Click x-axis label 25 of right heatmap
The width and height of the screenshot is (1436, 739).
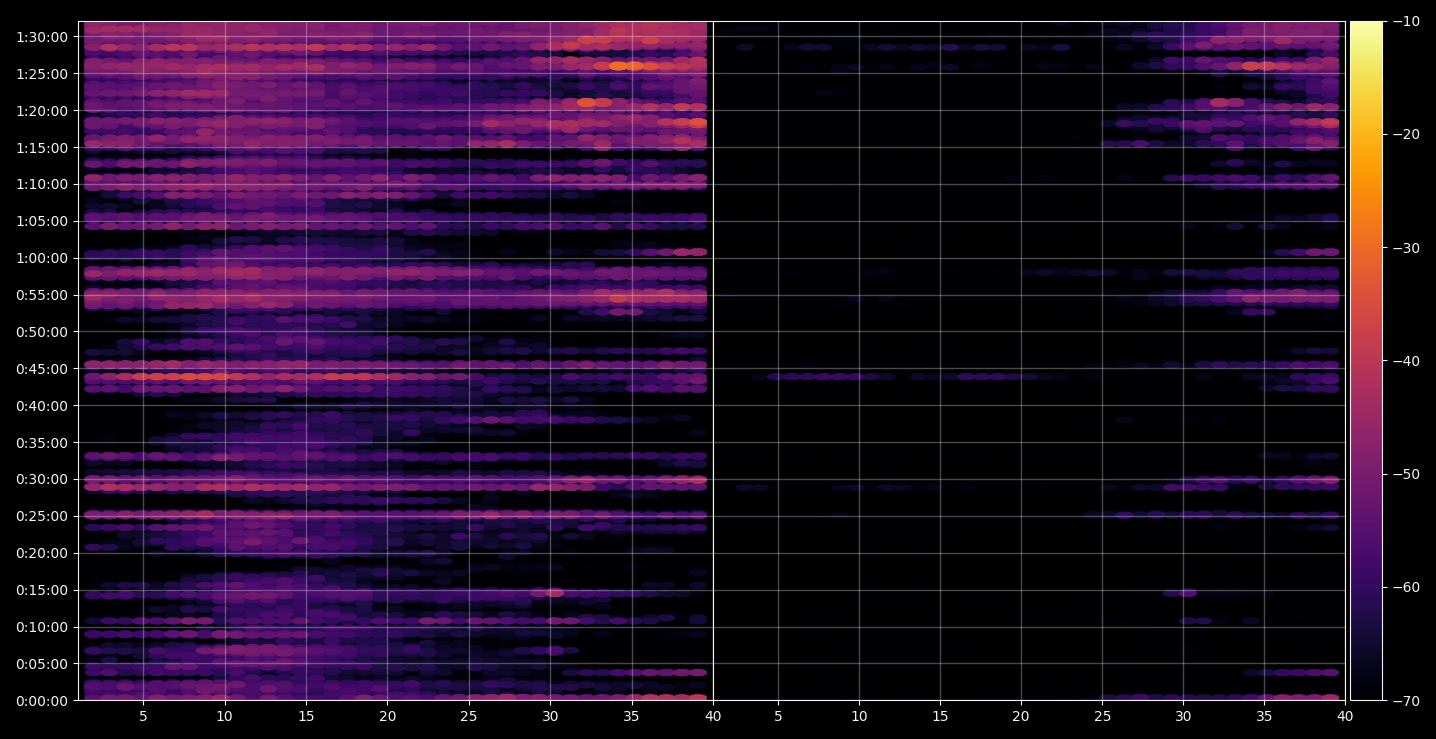pyautogui.click(x=1102, y=716)
